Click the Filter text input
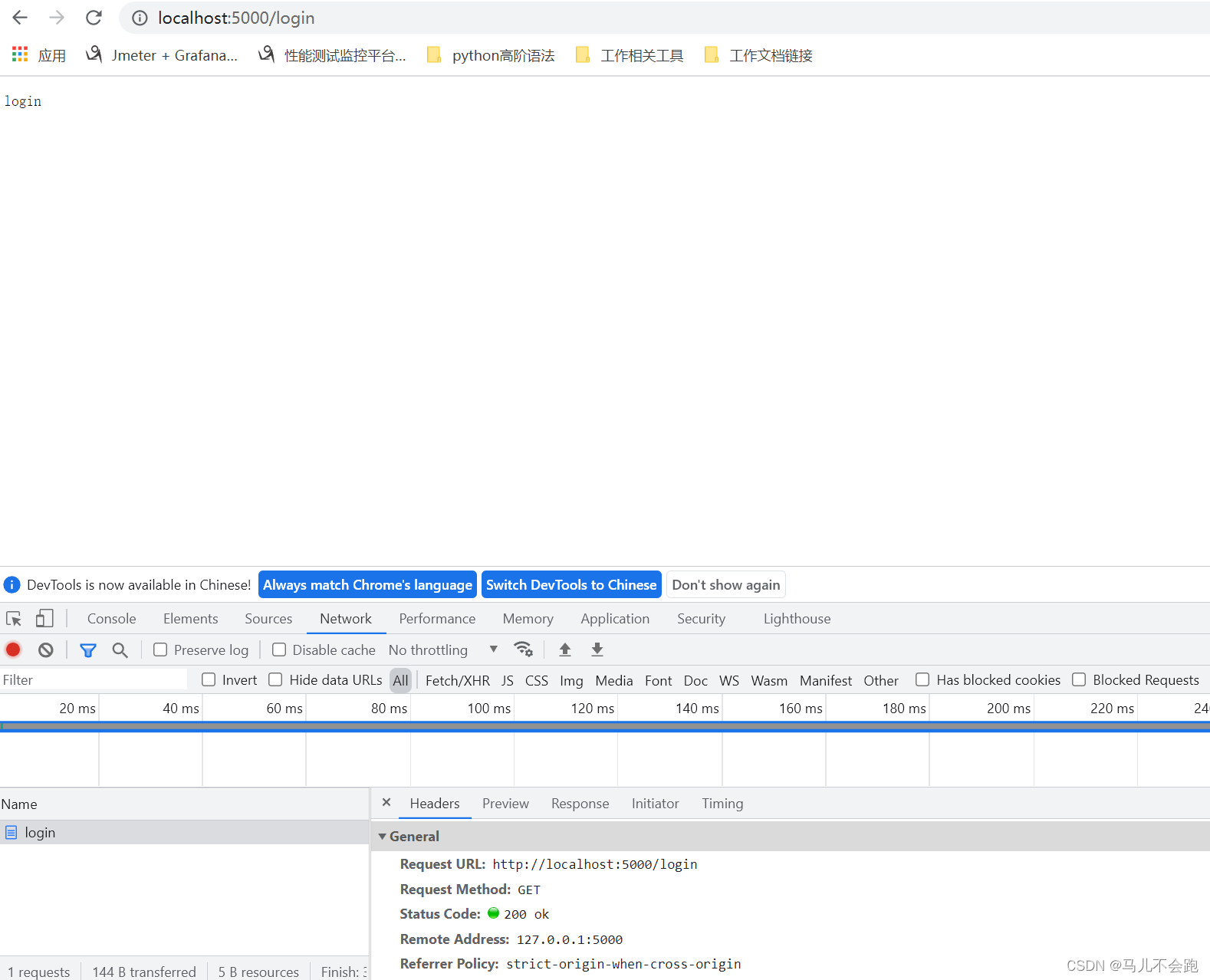This screenshot has height=980, width=1210. coord(94,680)
